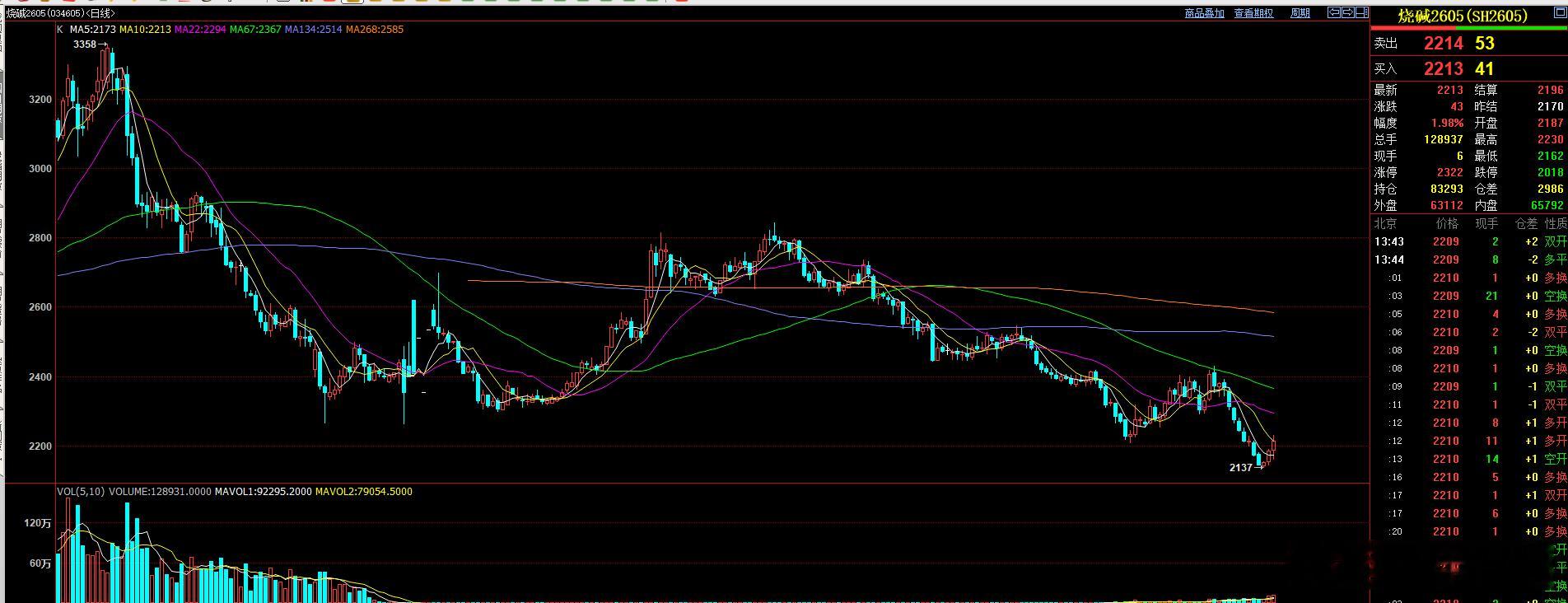This screenshot has width=1568, height=603.
Task: Select the :03 tick row with 21 lots
Action: coord(1470,296)
